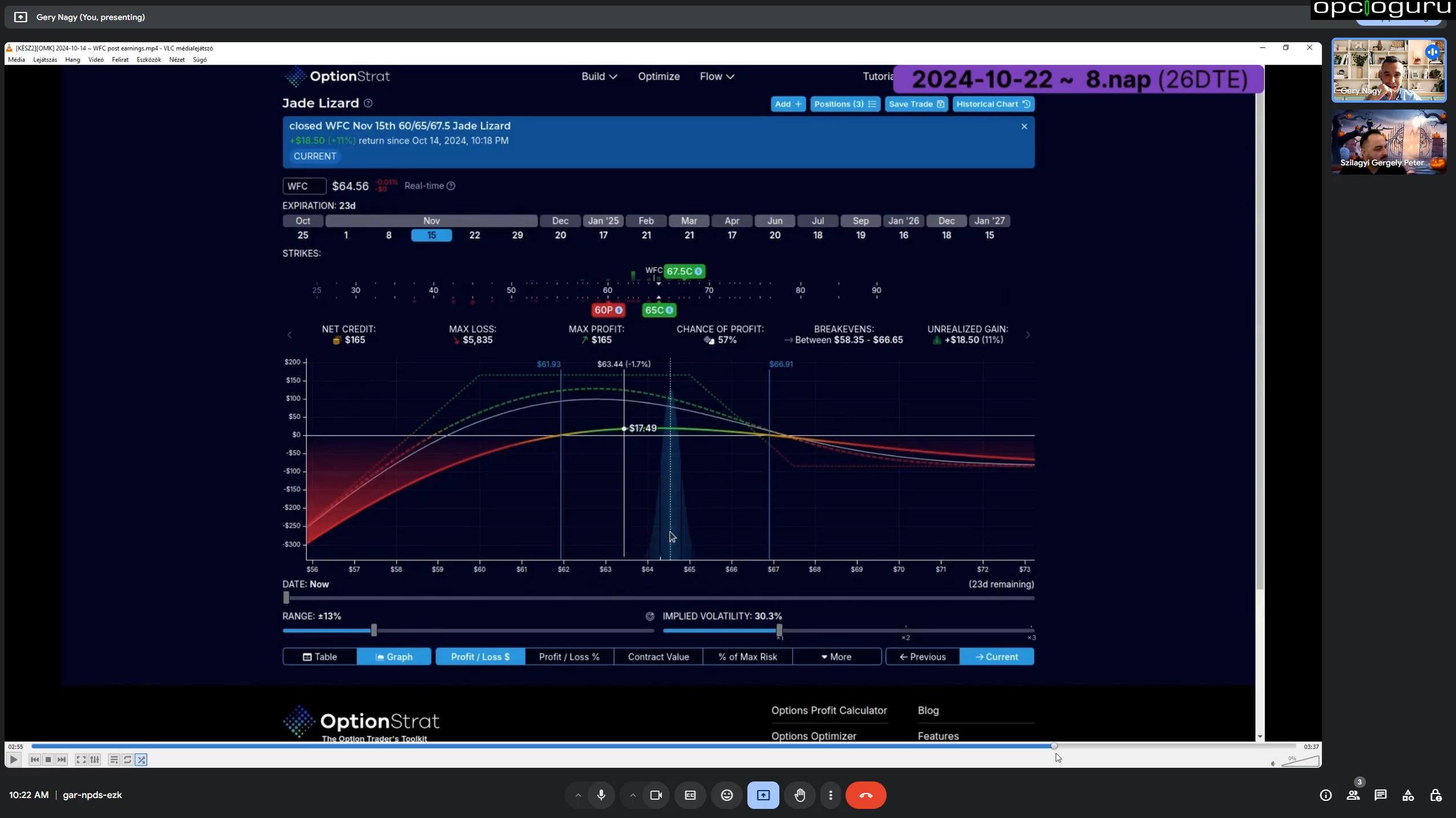Viewport: 1456px width, 818px height.
Task: Raise hand in the meeting
Action: coord(800,795)
